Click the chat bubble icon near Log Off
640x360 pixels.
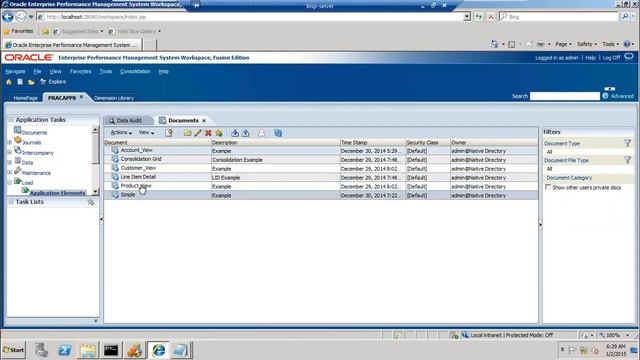click(x=629, y=57)
